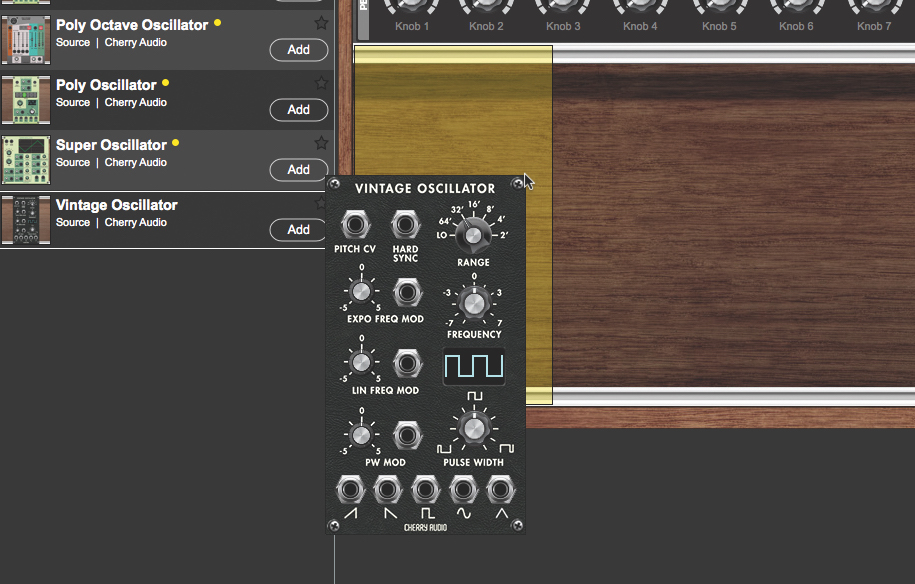Select the Poly Oscillator thumbnail
915x584 pixels.
point(26,100)
